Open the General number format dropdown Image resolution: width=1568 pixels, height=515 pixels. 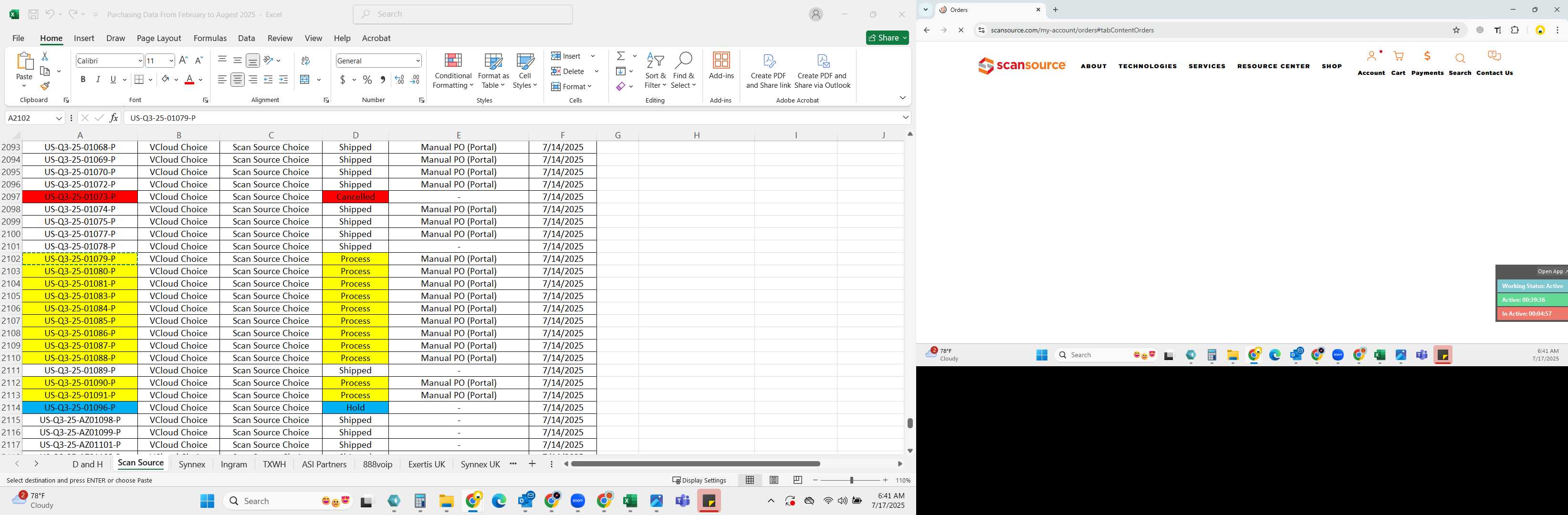[418, 61]
